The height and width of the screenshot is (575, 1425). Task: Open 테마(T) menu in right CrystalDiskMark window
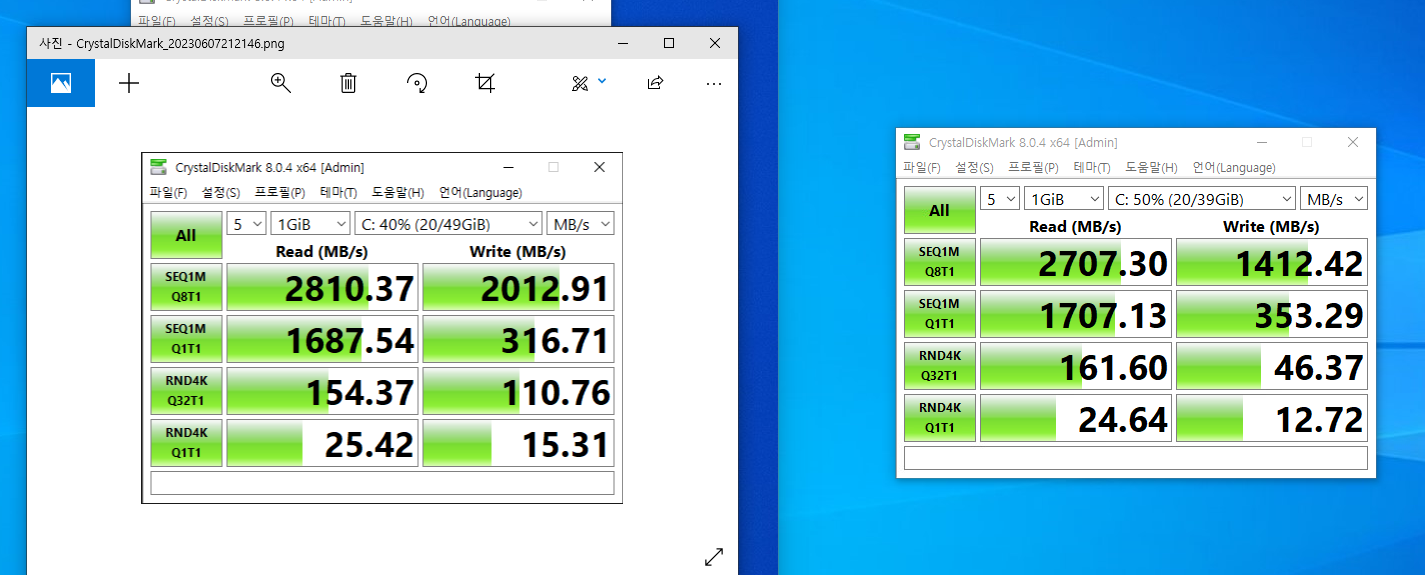pos(1093,168)
